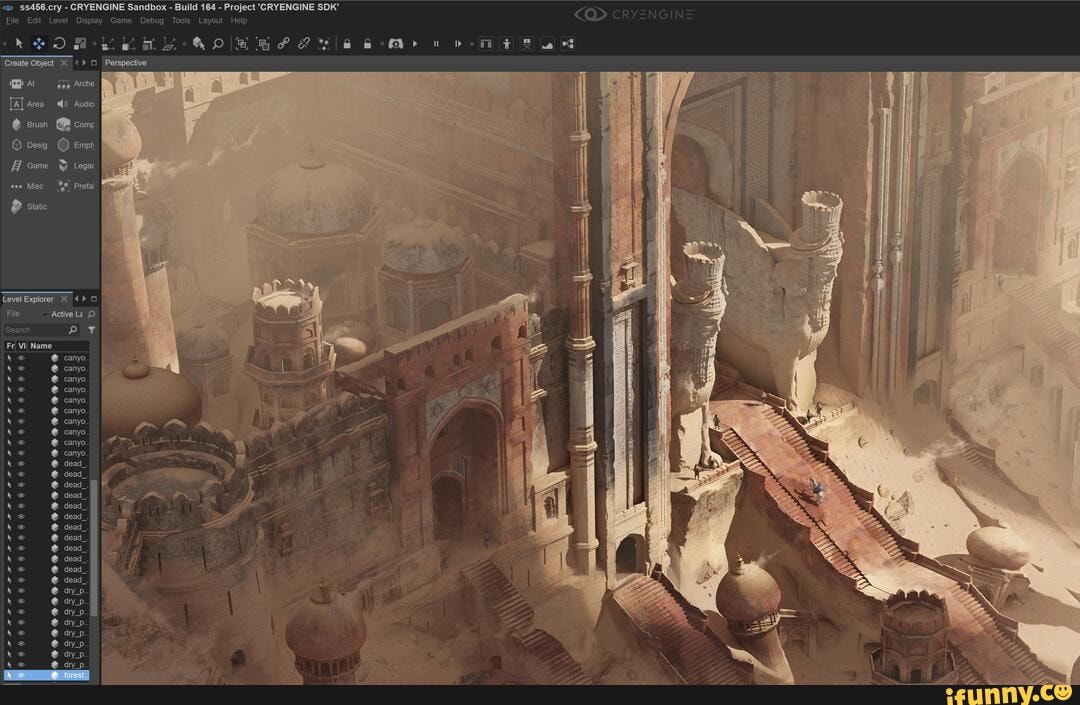Open the File menu in Level Explorer
Viewport: 1080px width, 705px height.
click(x=13, y=314)
